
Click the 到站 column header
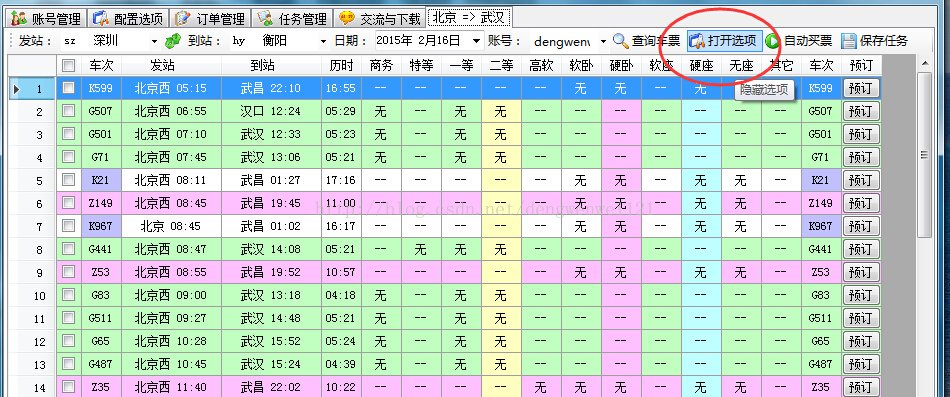click(271, 65)
